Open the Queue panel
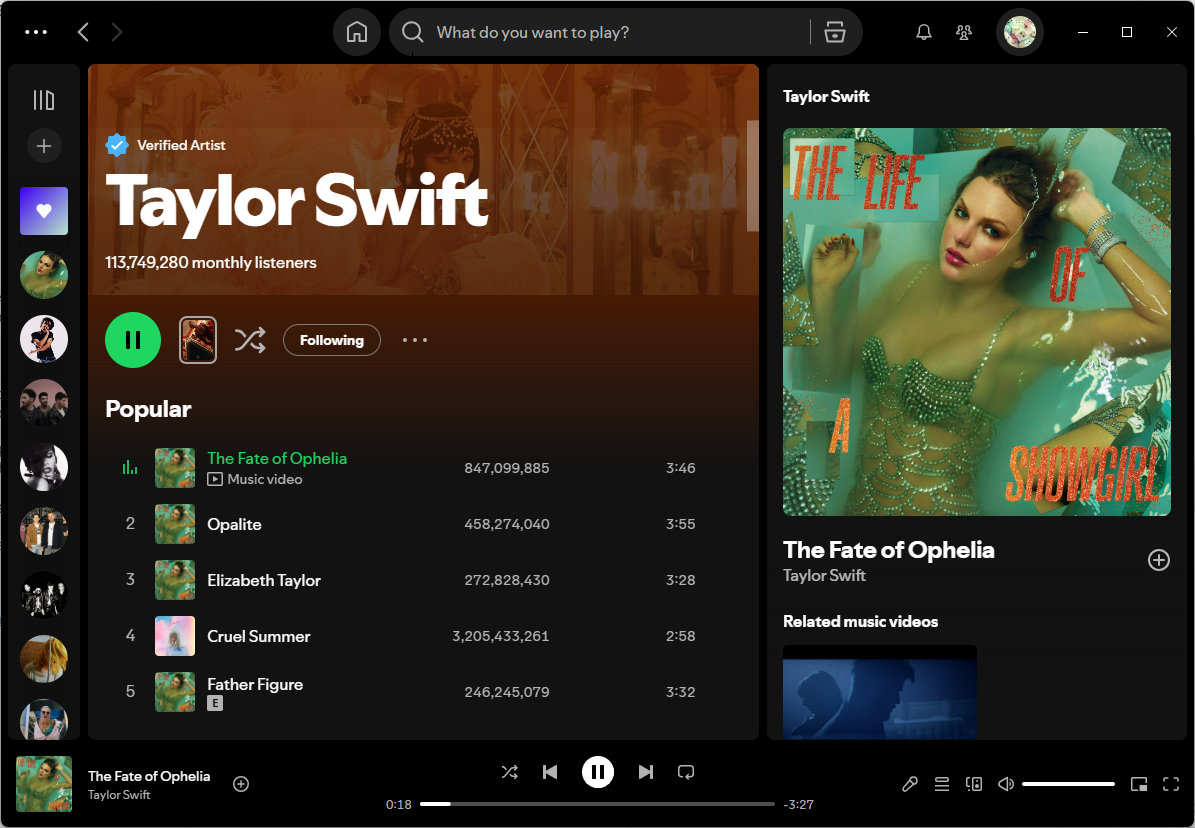 942,784
